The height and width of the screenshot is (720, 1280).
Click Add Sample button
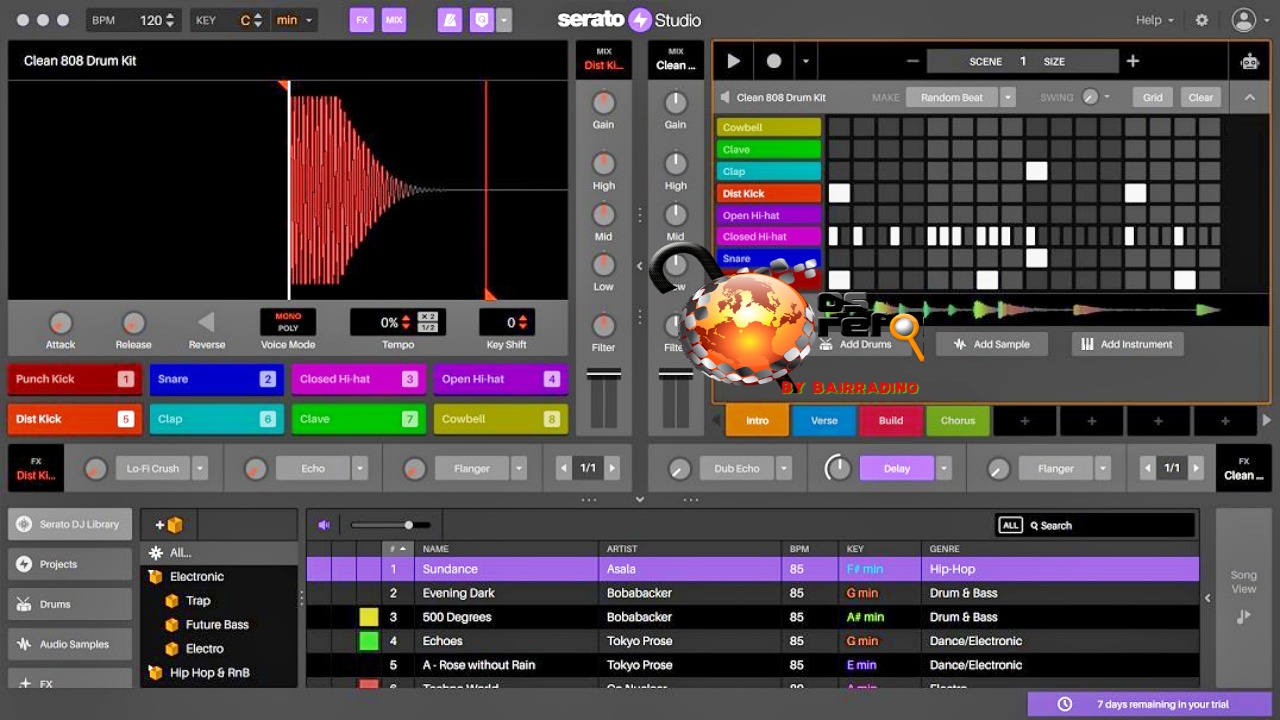click(991, 344)
